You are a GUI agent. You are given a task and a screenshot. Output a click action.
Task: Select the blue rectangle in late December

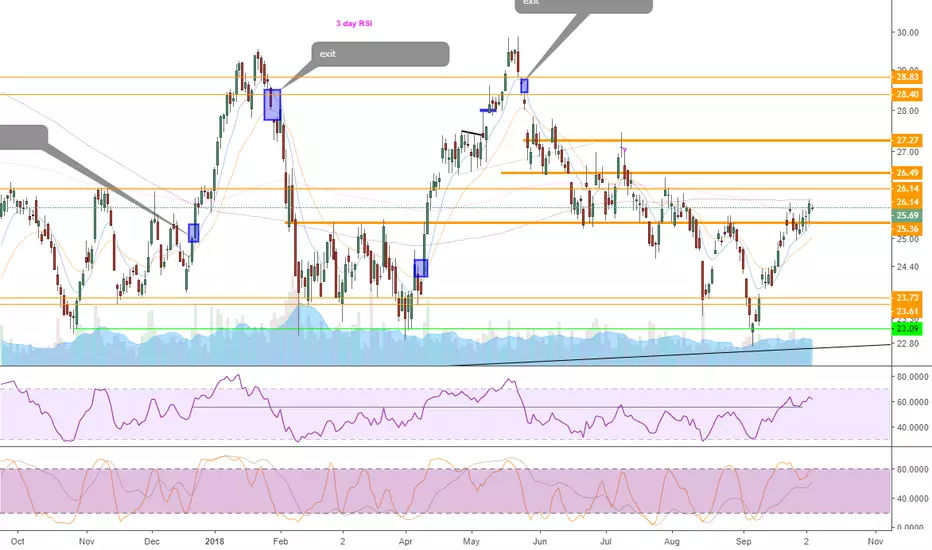pos(194,233)
